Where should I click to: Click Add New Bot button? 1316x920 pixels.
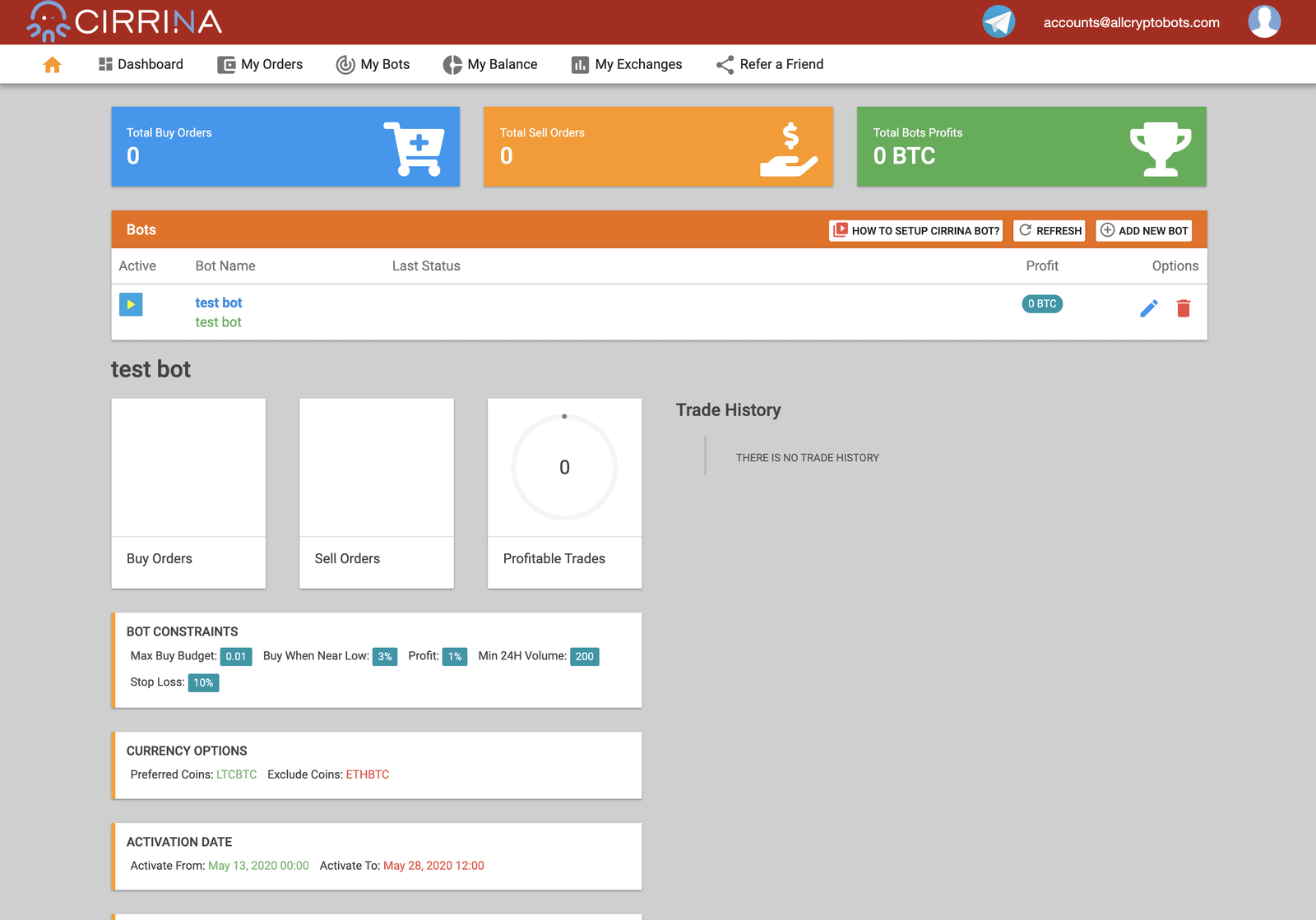(1143, 231)
